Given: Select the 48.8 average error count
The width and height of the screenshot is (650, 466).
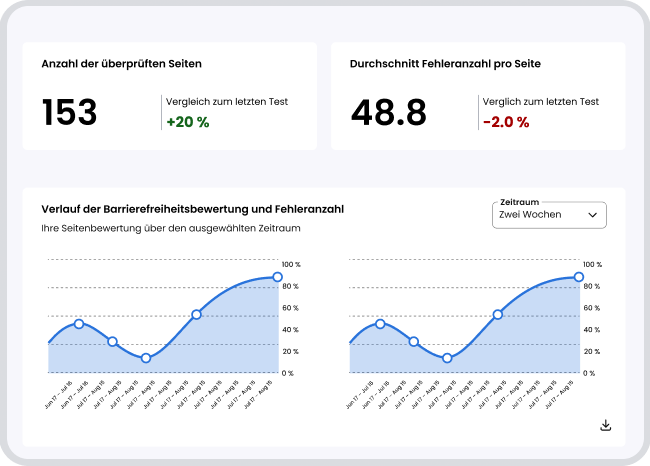Looking at the screenshot, I should coord(388,112).
